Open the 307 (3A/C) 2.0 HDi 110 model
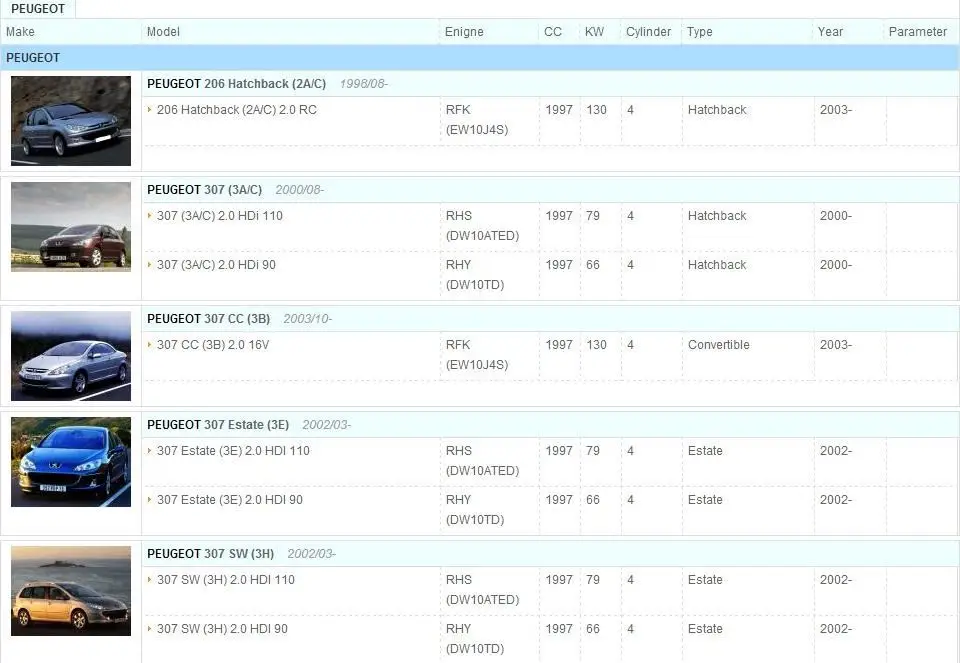The width and height of the screenshot is (960, 663). pos(220,215)
